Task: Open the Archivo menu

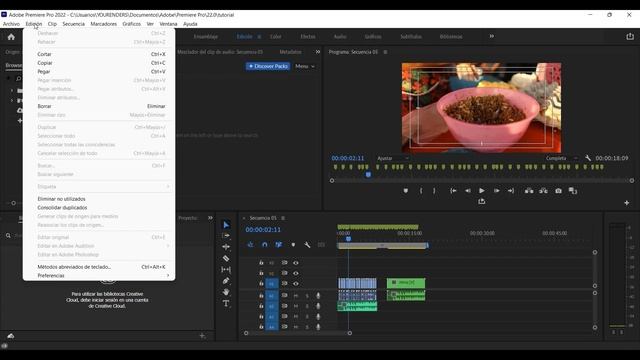Action: (x=11, y=24)
